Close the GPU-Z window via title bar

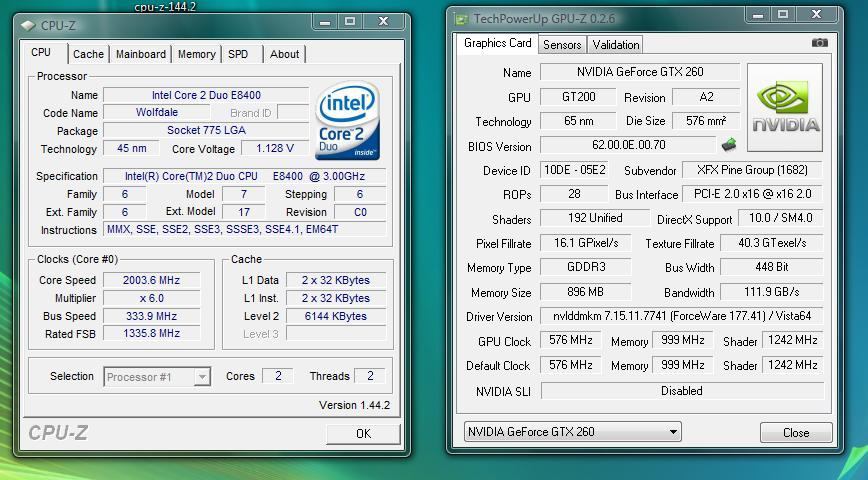click(x=817, y=15)
